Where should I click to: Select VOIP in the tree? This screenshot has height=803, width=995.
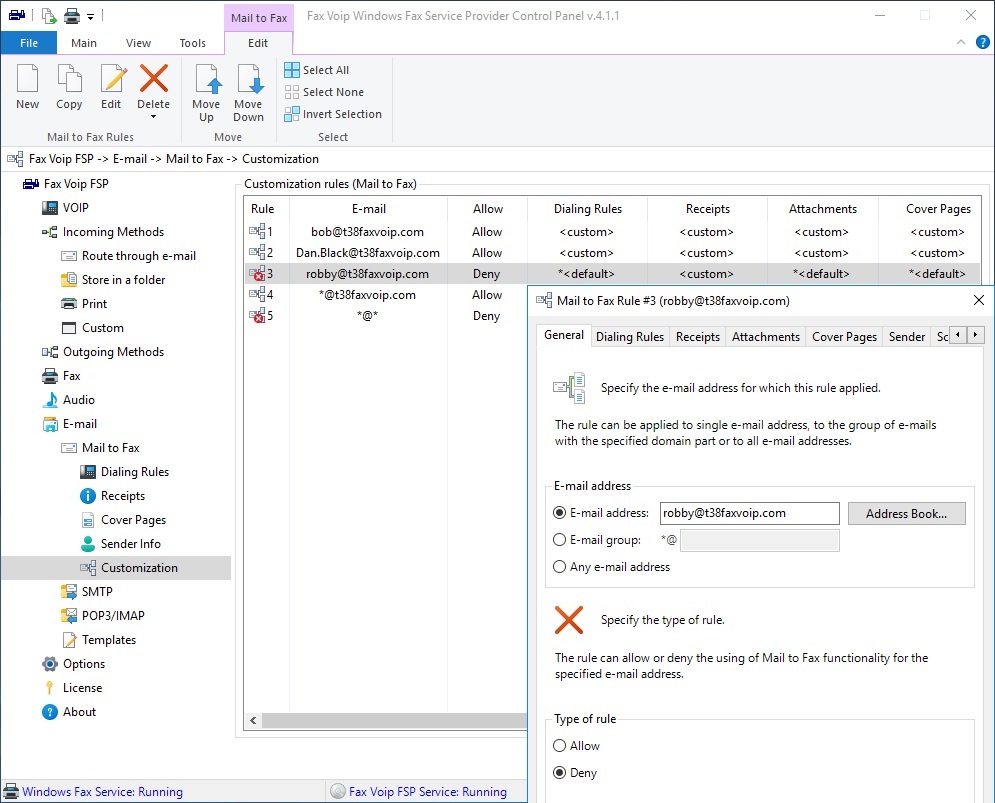pyautogui.click(x=65, y=208)
